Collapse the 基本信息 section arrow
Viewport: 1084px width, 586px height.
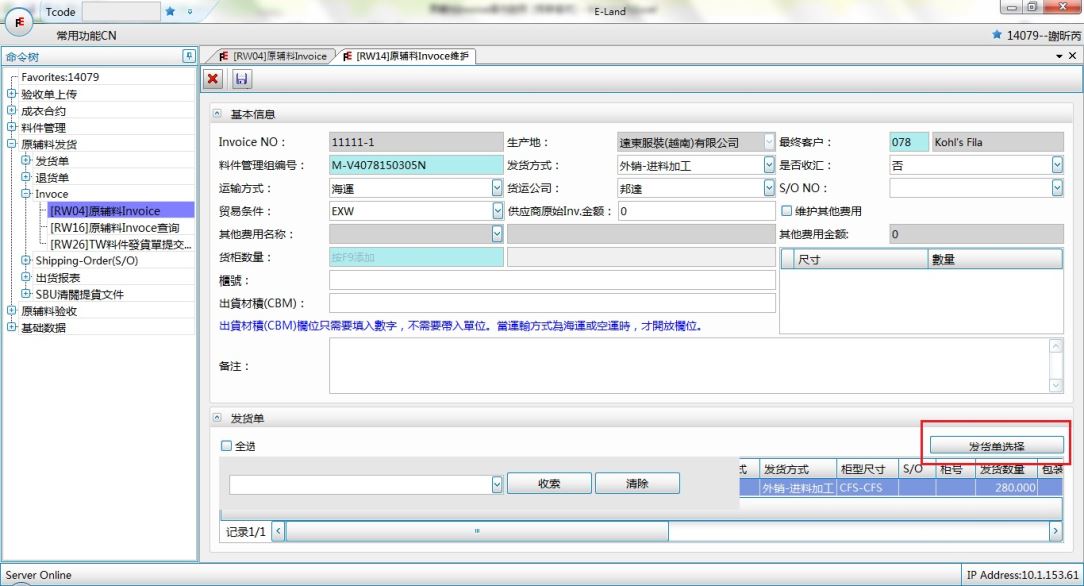click(217, 115)
